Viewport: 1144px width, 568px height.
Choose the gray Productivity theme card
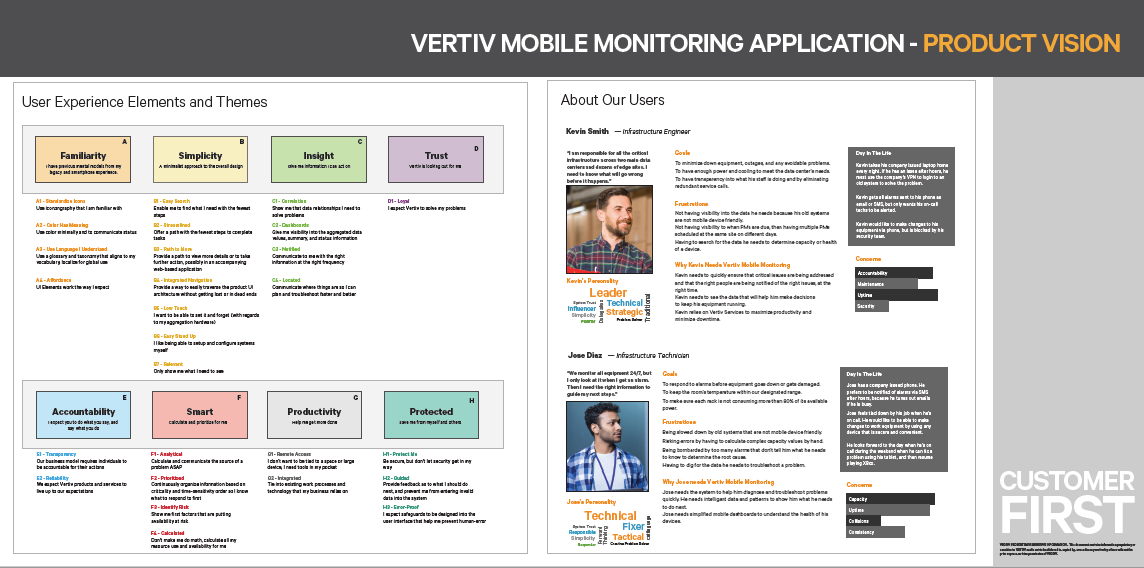tap(314, 415)
